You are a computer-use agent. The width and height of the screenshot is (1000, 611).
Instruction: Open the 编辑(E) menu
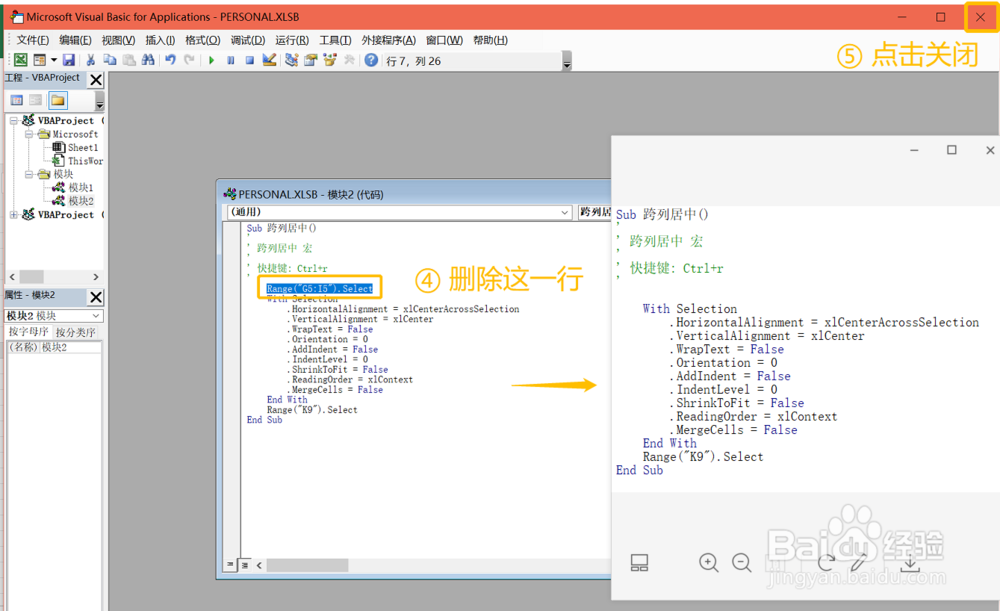pos(75,40)
